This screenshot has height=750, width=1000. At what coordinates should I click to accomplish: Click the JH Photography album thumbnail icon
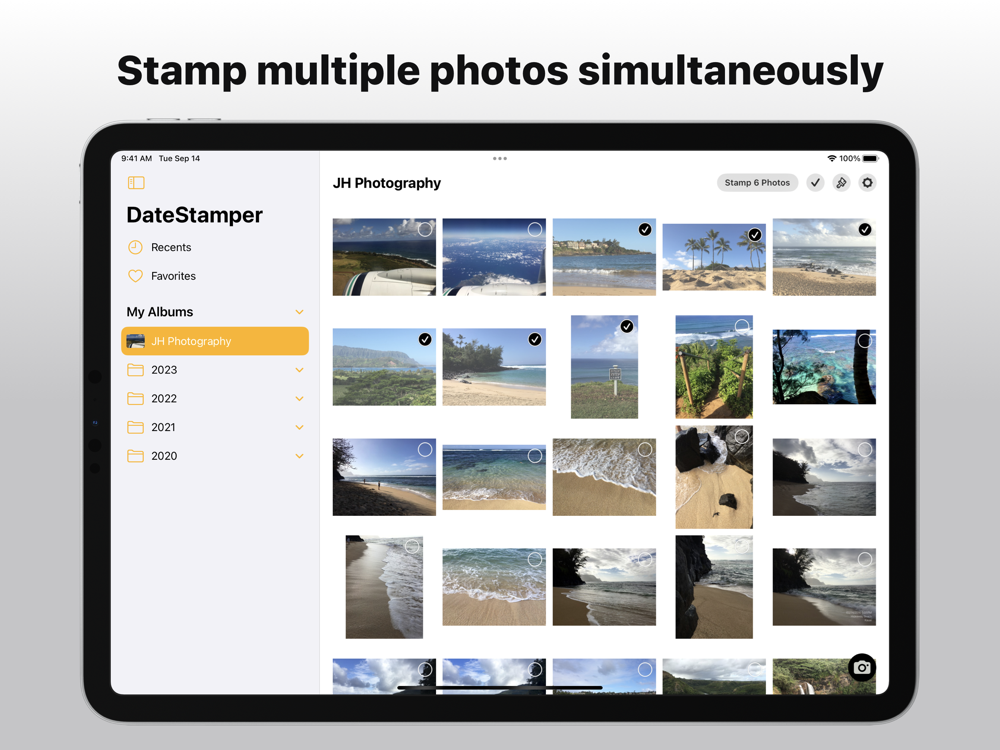[135, 341]
